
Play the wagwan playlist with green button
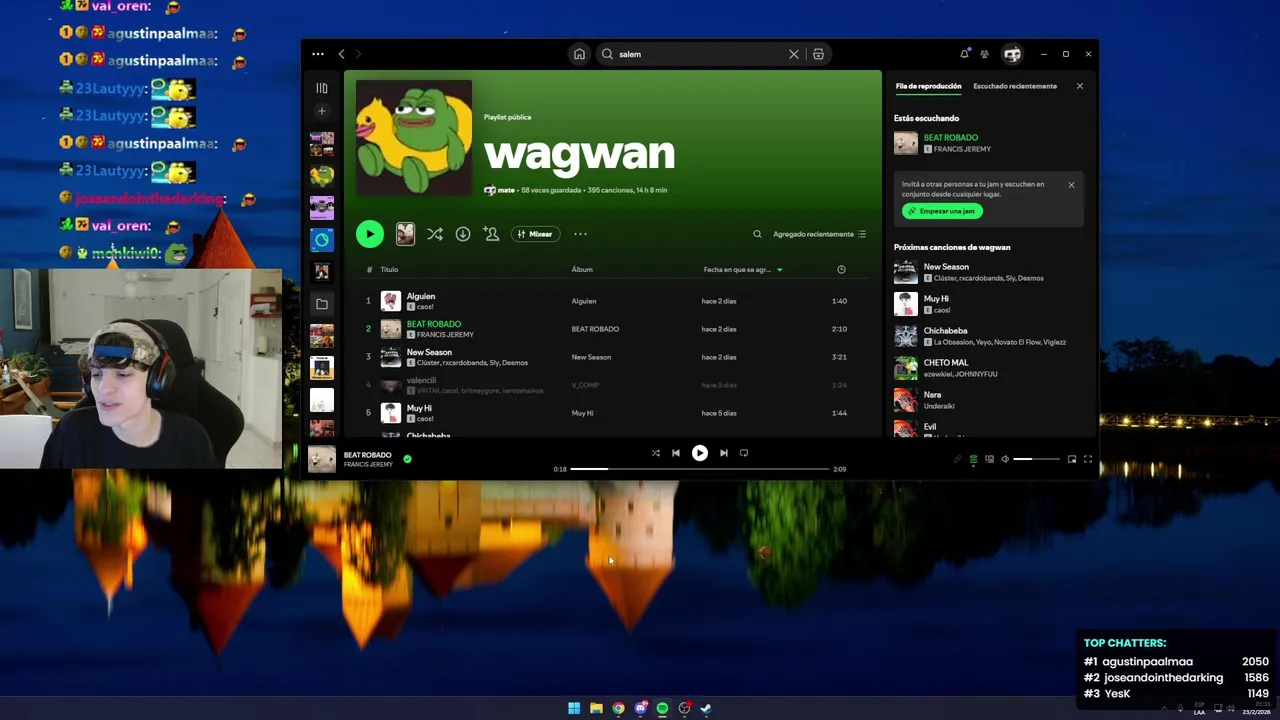369,234
